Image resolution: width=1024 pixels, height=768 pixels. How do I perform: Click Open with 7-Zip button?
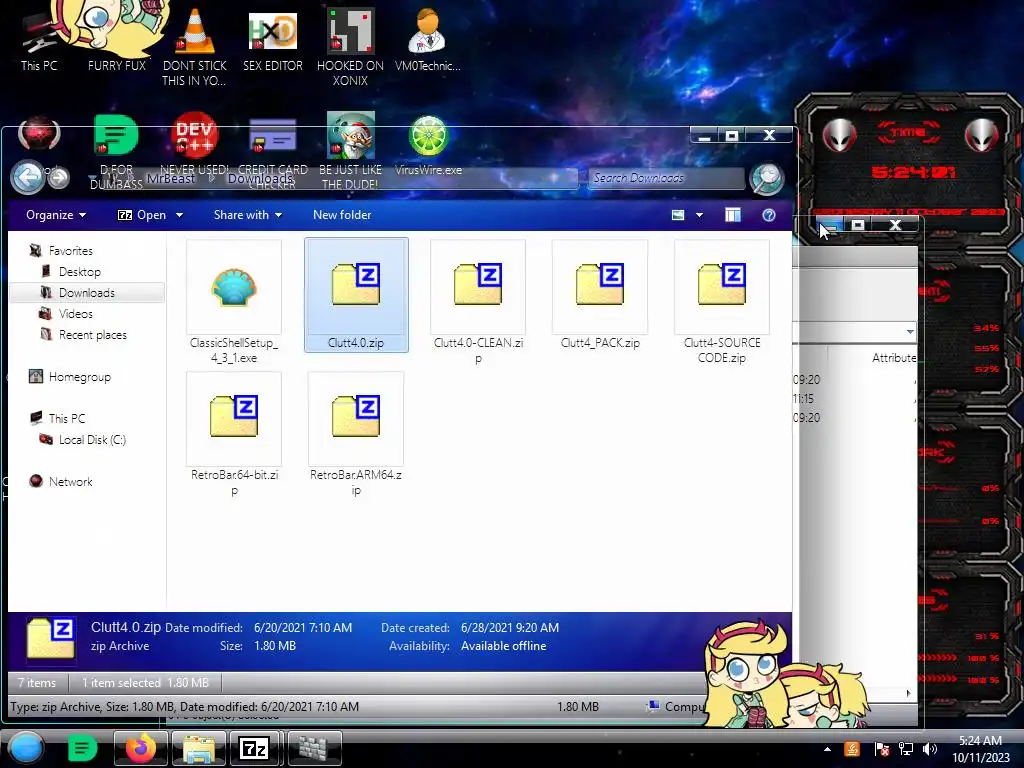tap(142, 215)
